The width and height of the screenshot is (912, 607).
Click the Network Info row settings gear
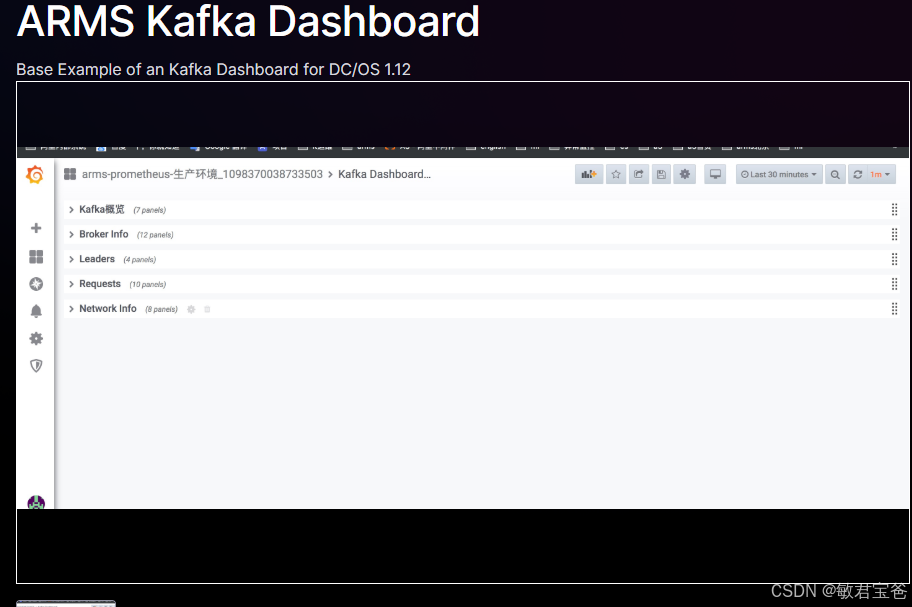191,309
